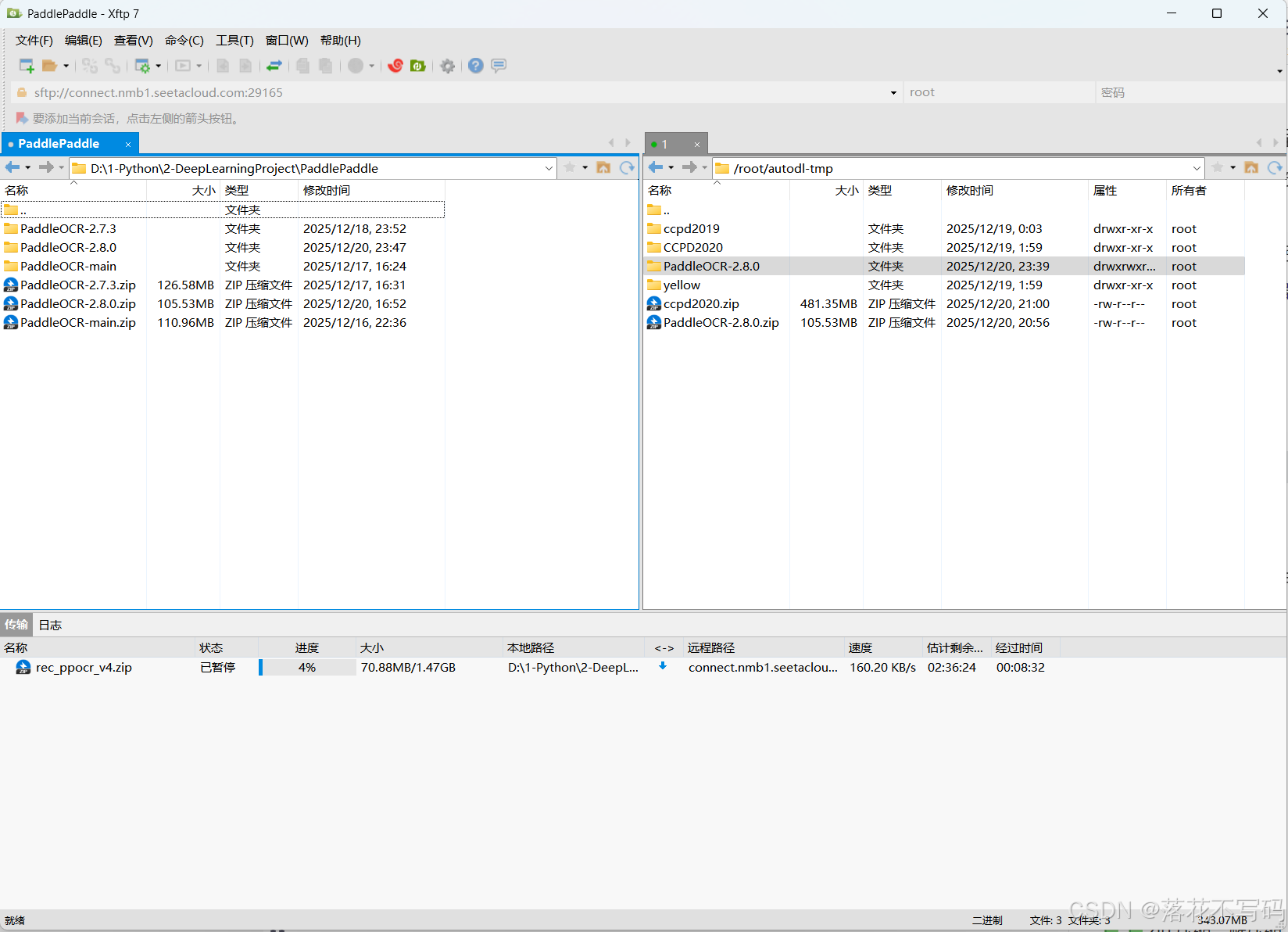Expand remote back-history dropdown arrow
The height and width of the screenshot is (932, 1288).
(671, 167)
